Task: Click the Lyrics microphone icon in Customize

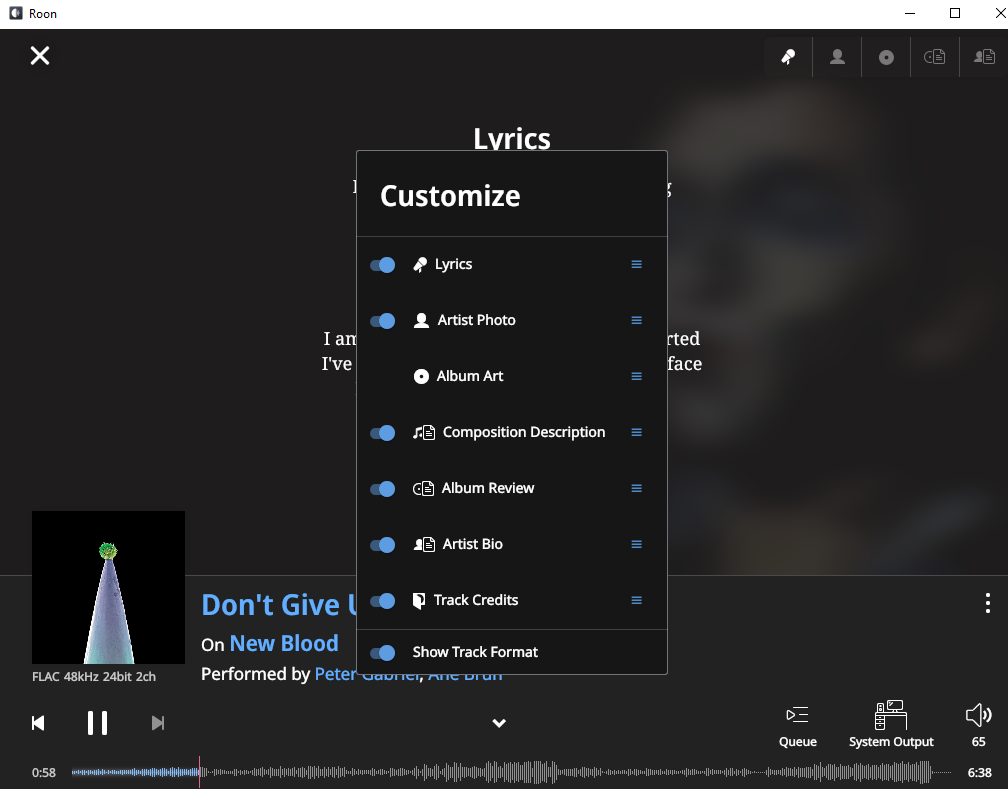Action: click(420, 265)
